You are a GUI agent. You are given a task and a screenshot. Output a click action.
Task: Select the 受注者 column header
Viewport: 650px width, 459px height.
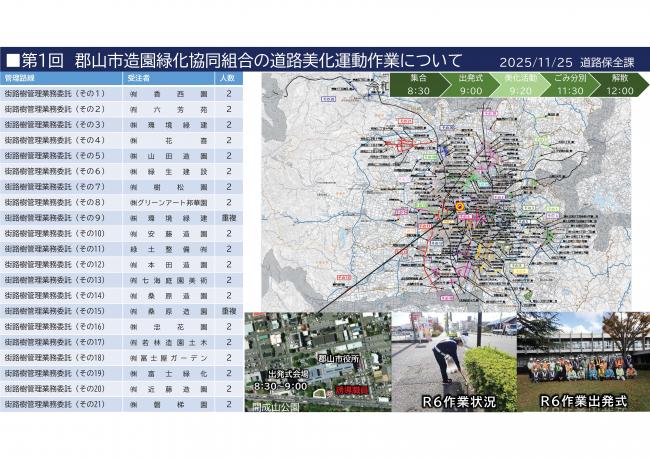139,77
